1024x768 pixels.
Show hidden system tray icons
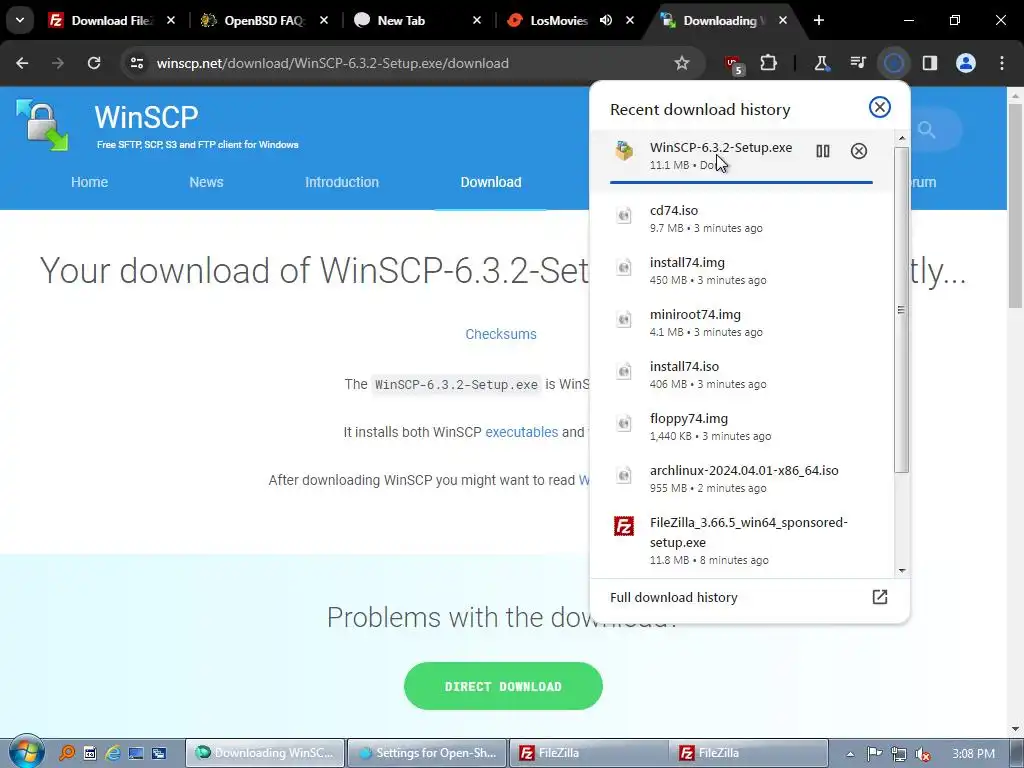[850, 754]
